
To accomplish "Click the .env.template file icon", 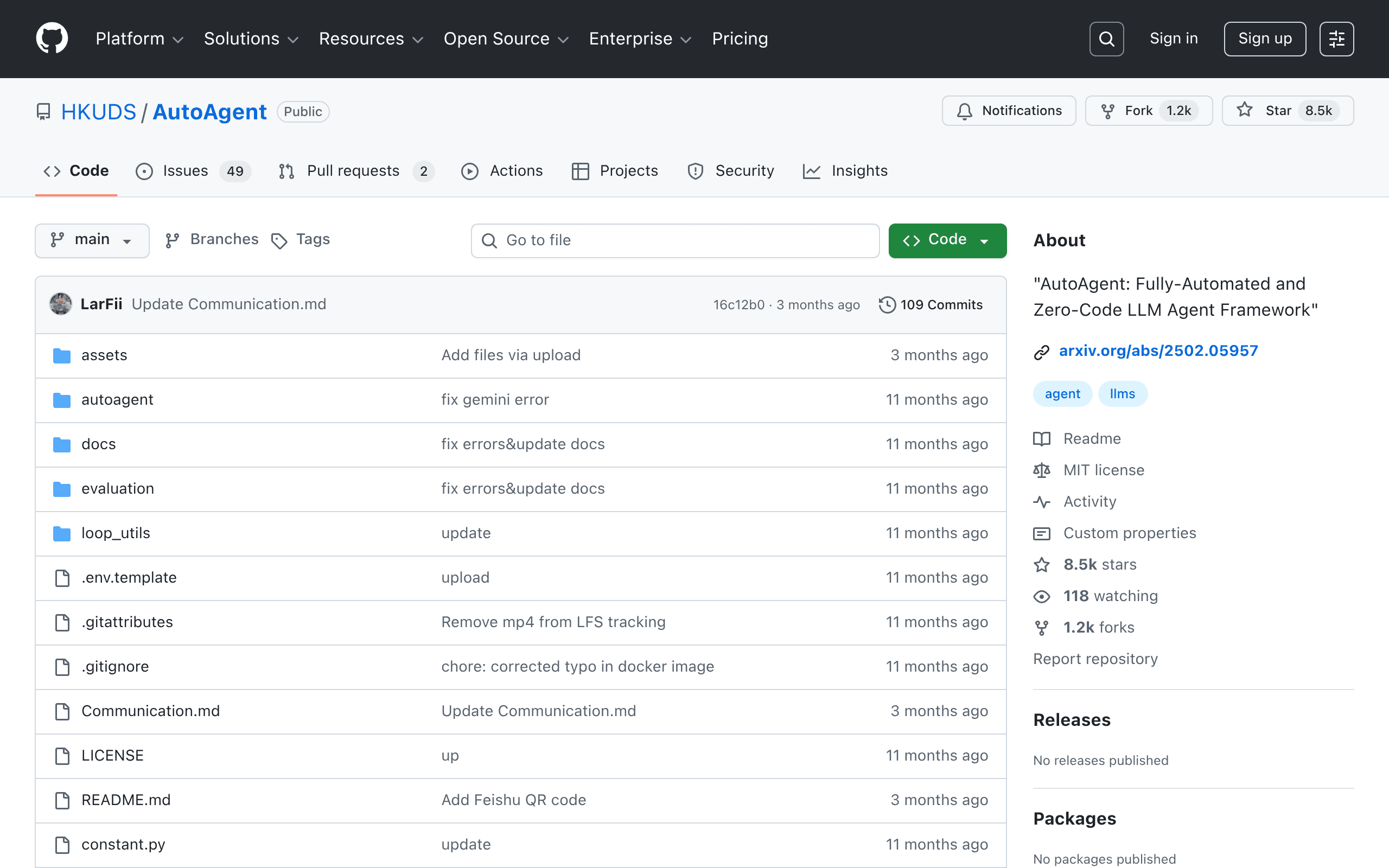I will (62, 578).
